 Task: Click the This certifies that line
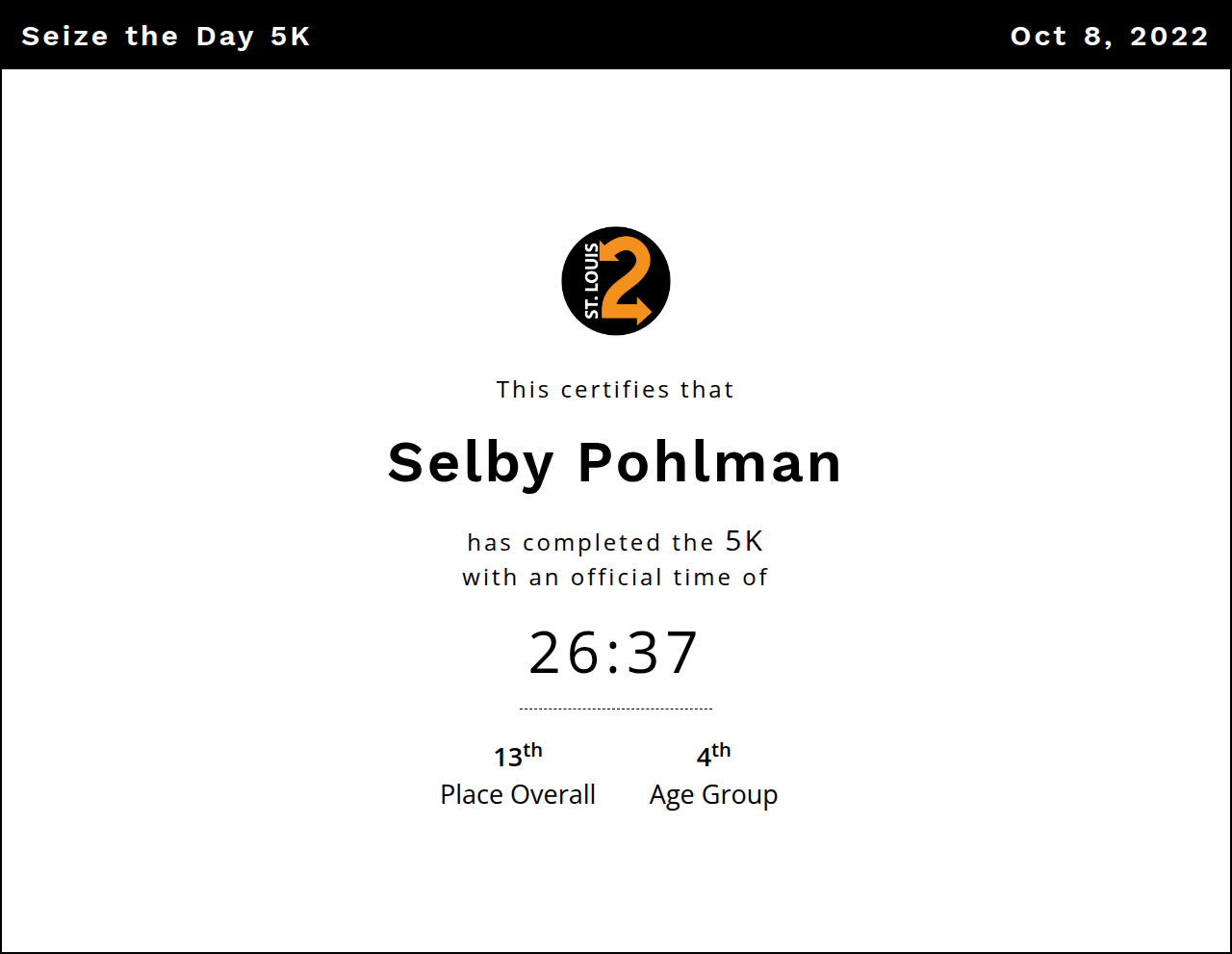point(615,390)
